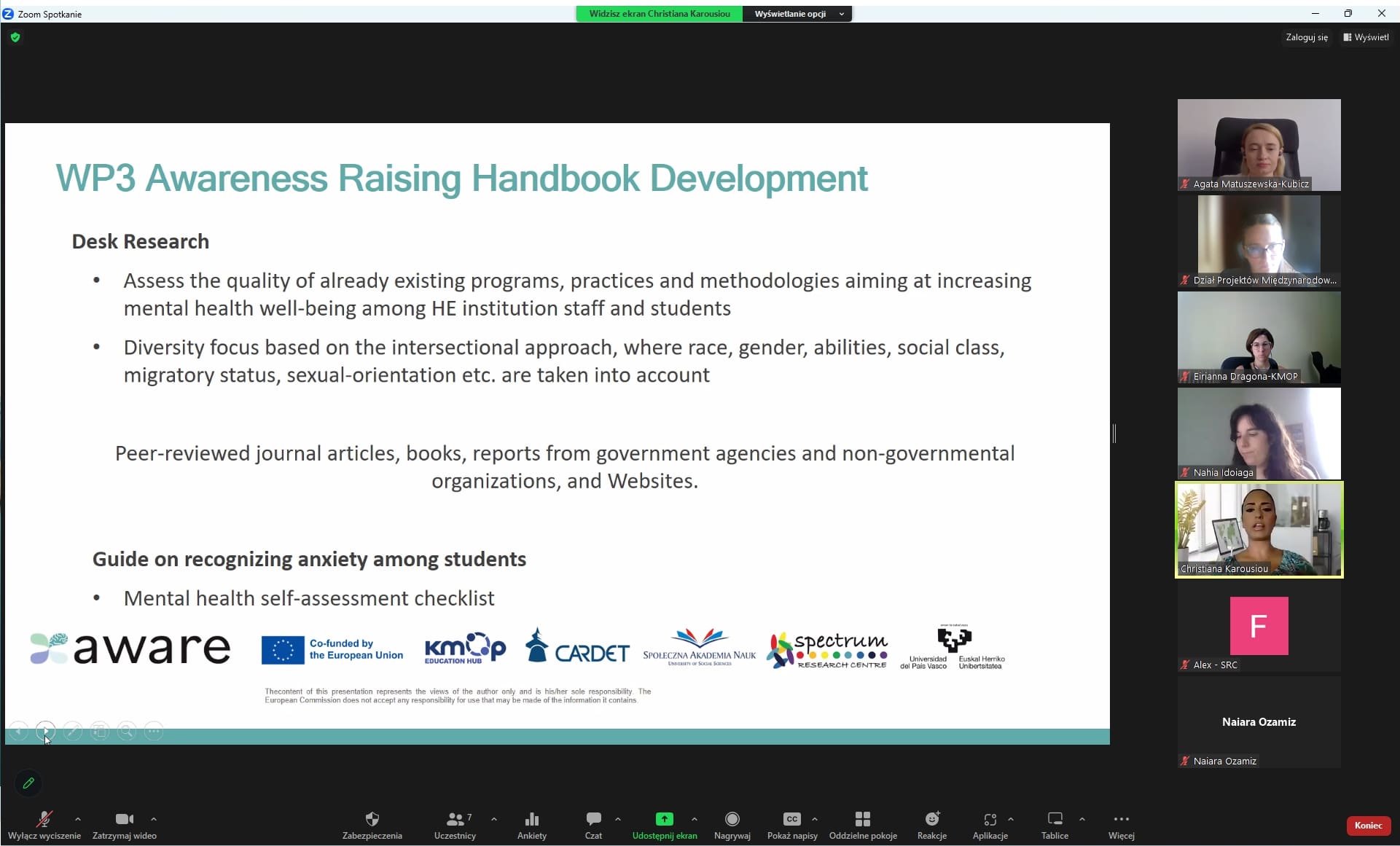Select Dział Projektów Międzynarodow... video thumbnail
This screenshot has width=1400, height=846.
(1259, 241)
